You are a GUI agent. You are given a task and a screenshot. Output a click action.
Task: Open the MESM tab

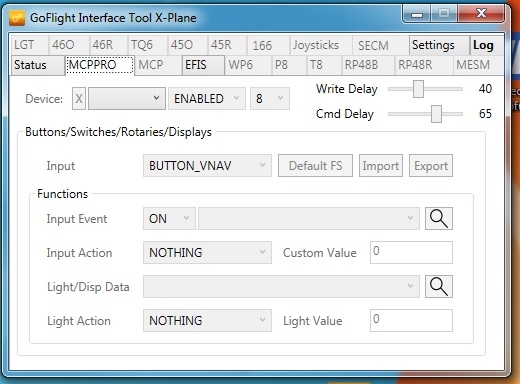tap(478, 65)
